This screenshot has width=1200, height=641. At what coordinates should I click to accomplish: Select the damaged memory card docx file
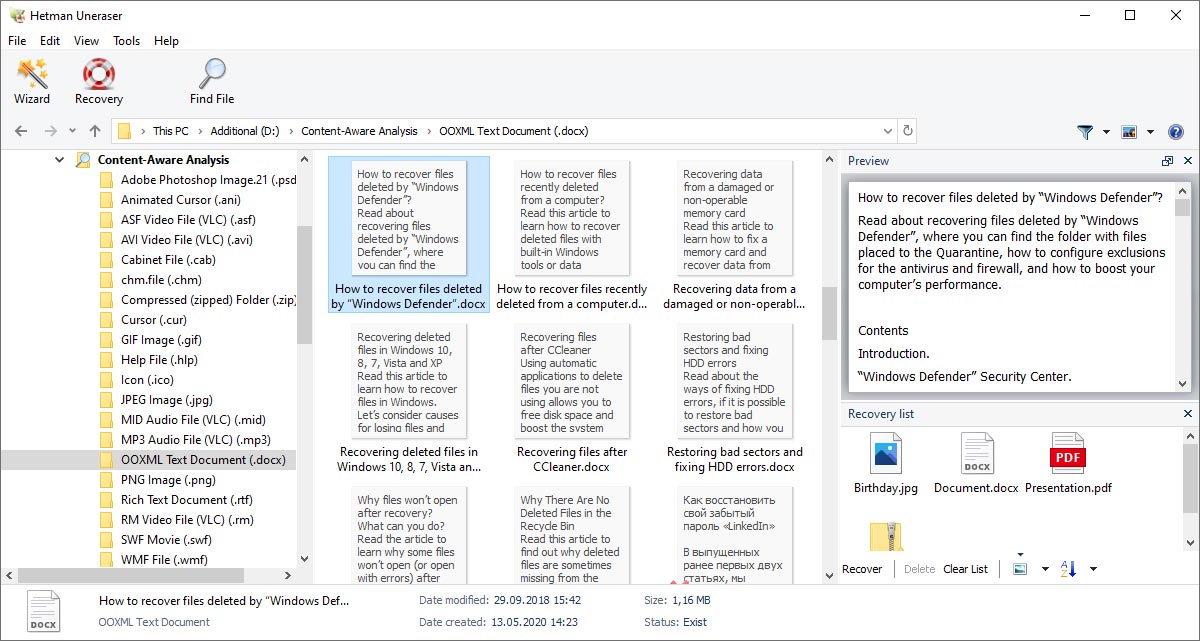pos(735,234)
